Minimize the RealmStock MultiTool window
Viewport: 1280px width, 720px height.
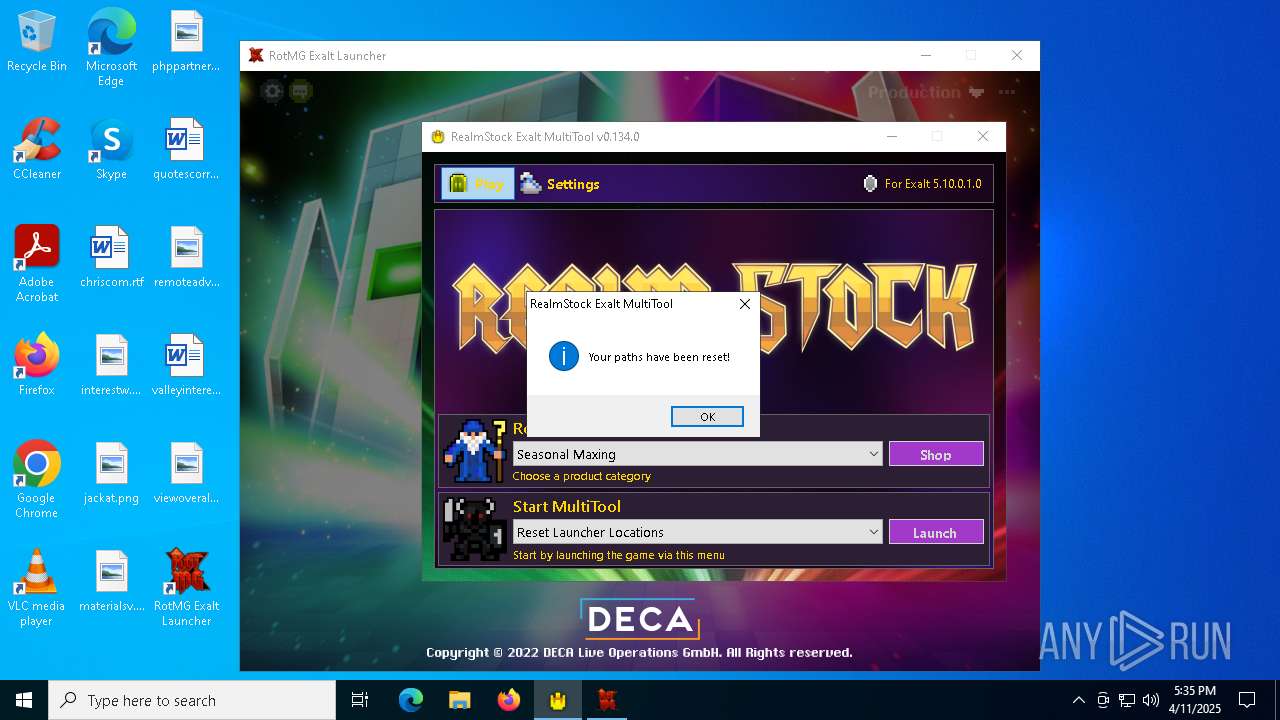892,137
